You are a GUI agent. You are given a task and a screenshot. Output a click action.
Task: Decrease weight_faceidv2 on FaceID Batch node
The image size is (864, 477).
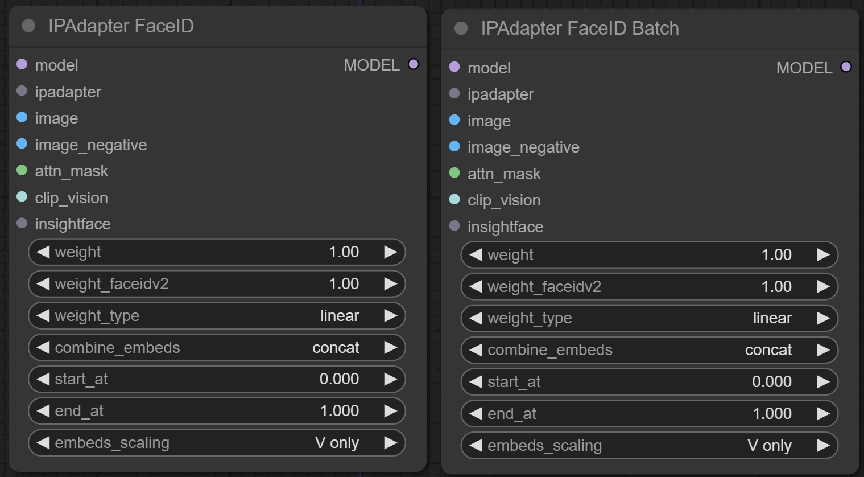click(x=476, y=287)
